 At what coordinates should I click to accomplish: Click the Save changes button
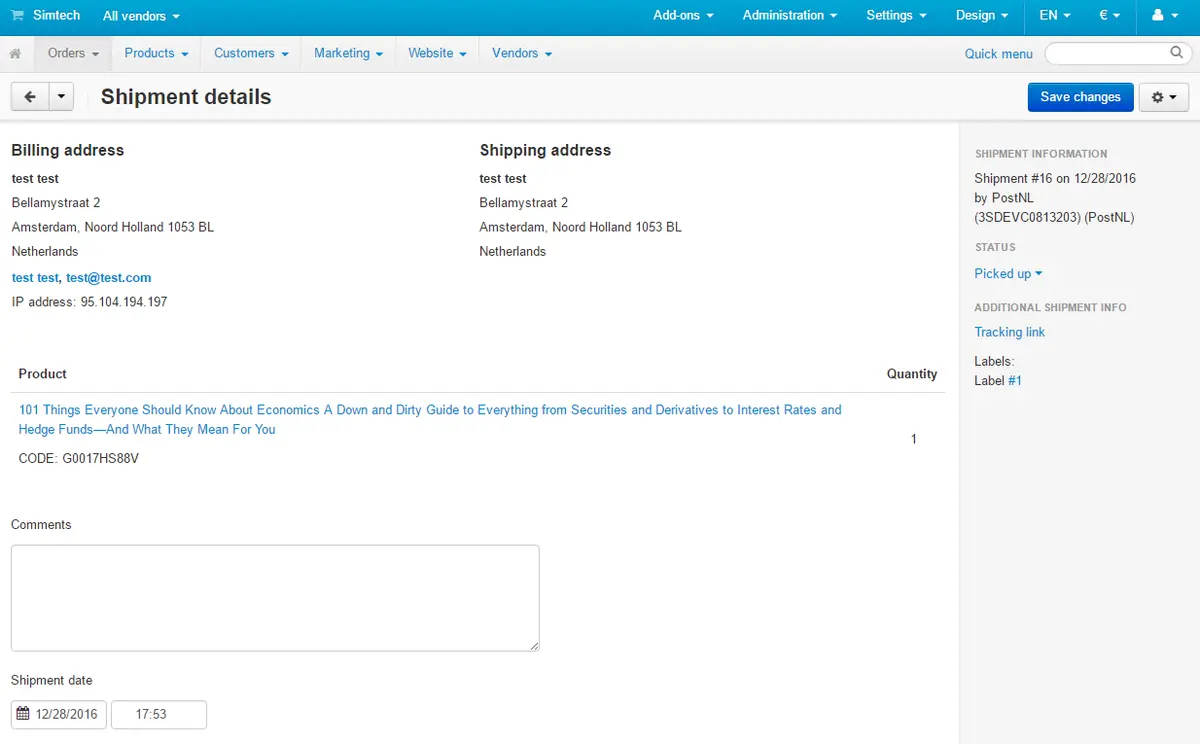pos(1080,97)
